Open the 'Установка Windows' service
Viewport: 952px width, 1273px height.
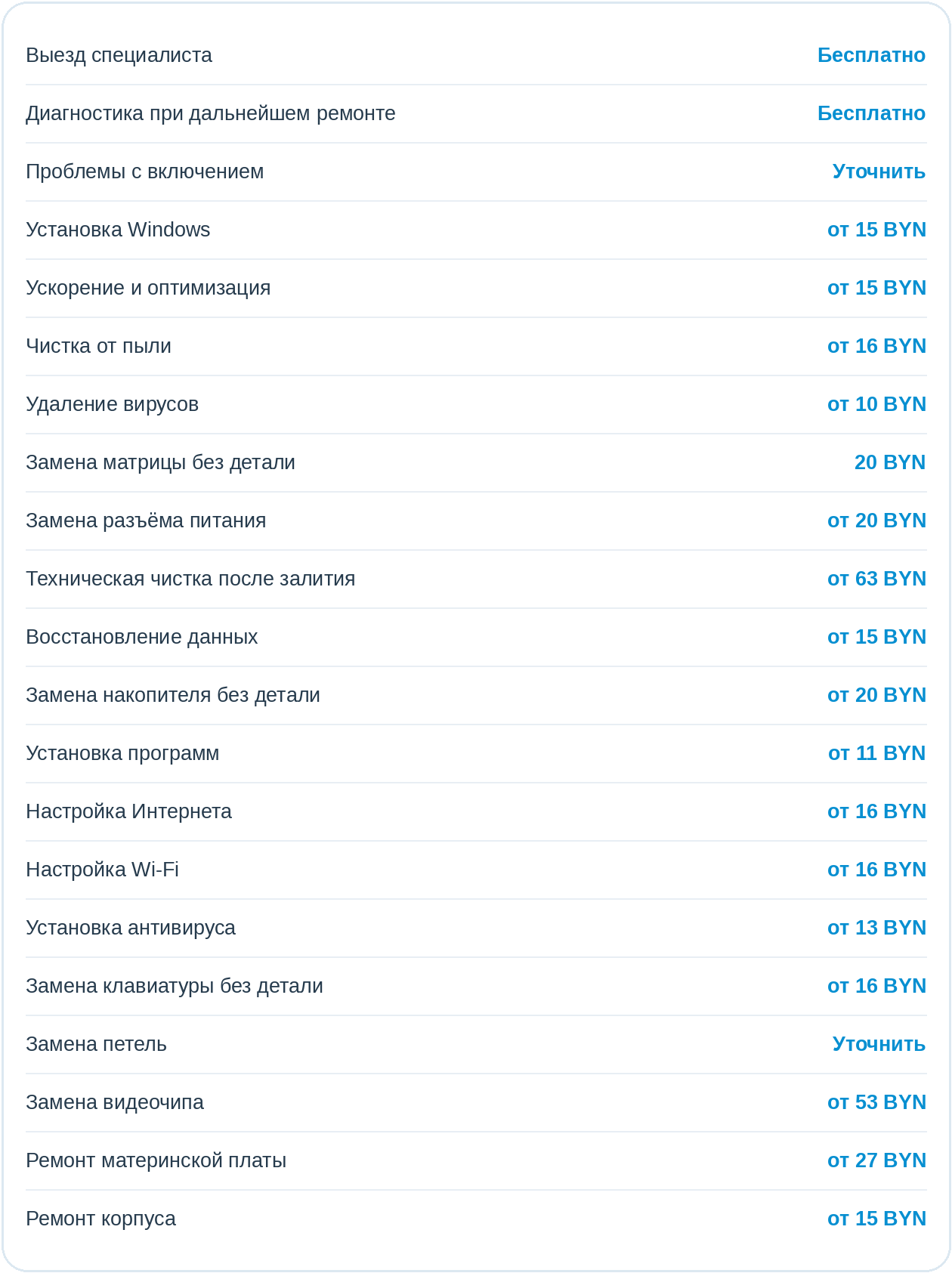(x=476, y=230)
